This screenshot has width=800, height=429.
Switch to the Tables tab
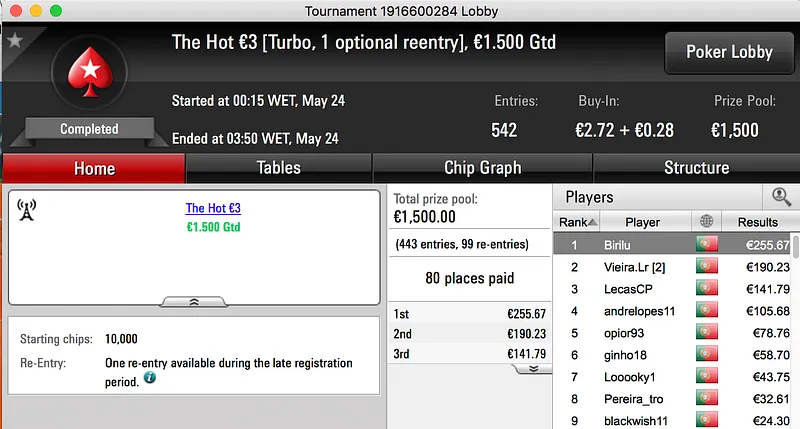tap(279, 168)
